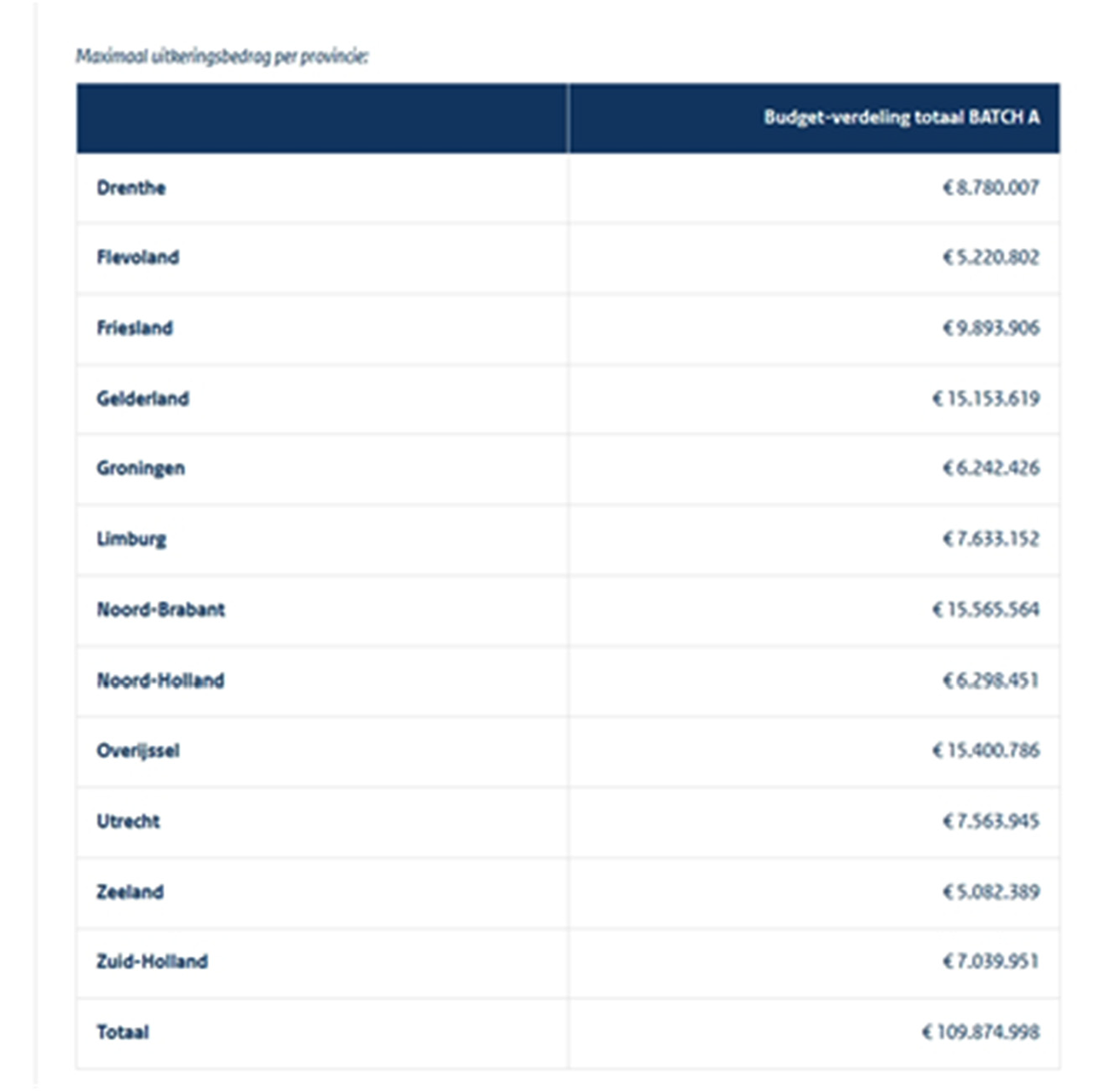Click the Totaal row label

point(123,1032)
